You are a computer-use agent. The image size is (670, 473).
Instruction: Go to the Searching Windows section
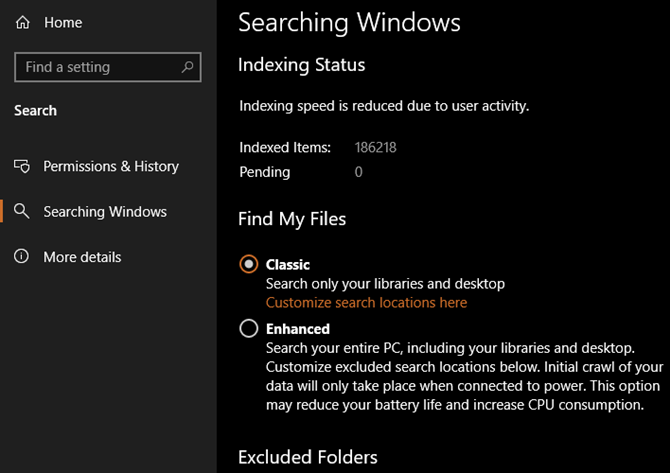click(x=104, y=212)
